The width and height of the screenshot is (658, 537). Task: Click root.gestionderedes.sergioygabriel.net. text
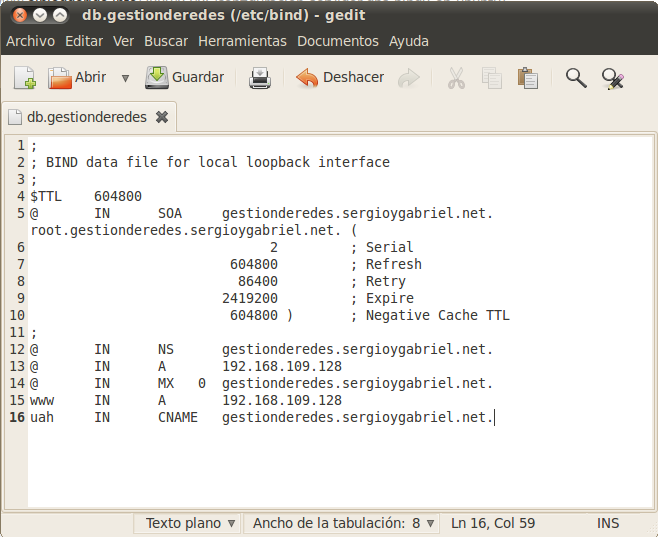(186, 230)
